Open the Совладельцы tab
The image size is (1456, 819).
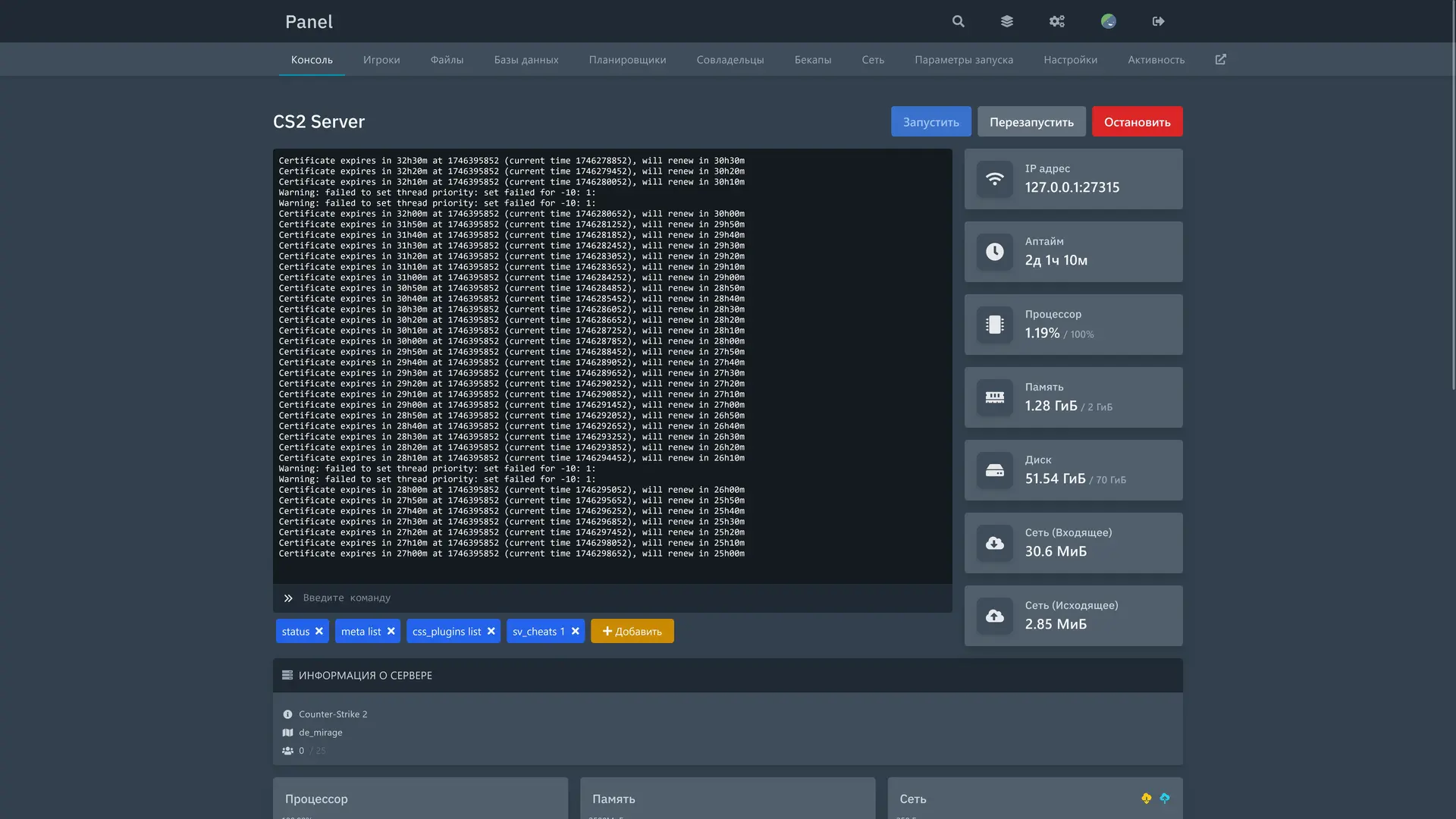click(x=730, y=59)
